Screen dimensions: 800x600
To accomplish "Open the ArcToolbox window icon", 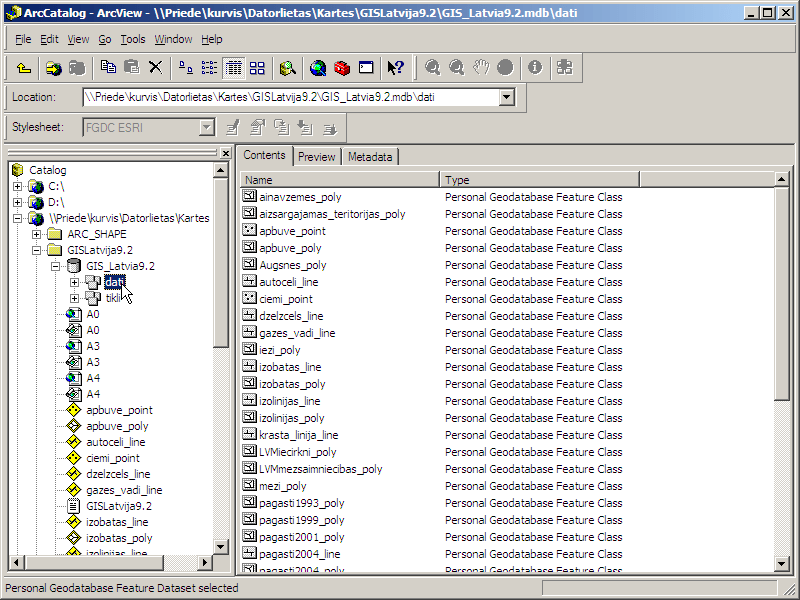I will [342, 68].
